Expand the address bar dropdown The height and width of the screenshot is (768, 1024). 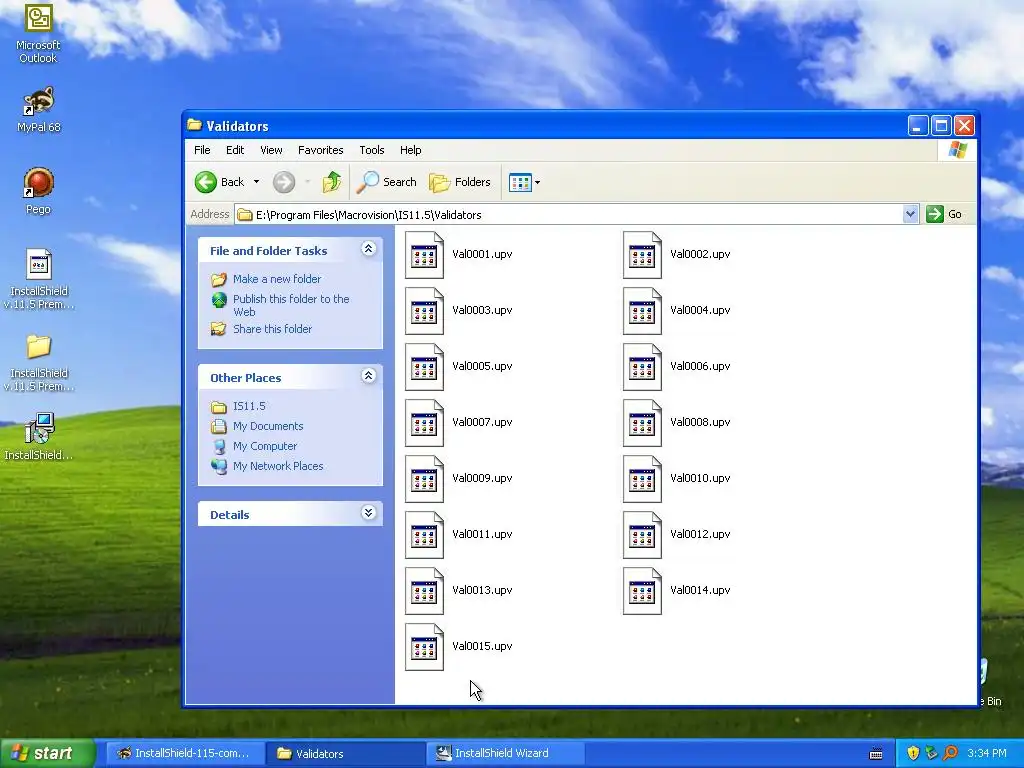point(910,214)
